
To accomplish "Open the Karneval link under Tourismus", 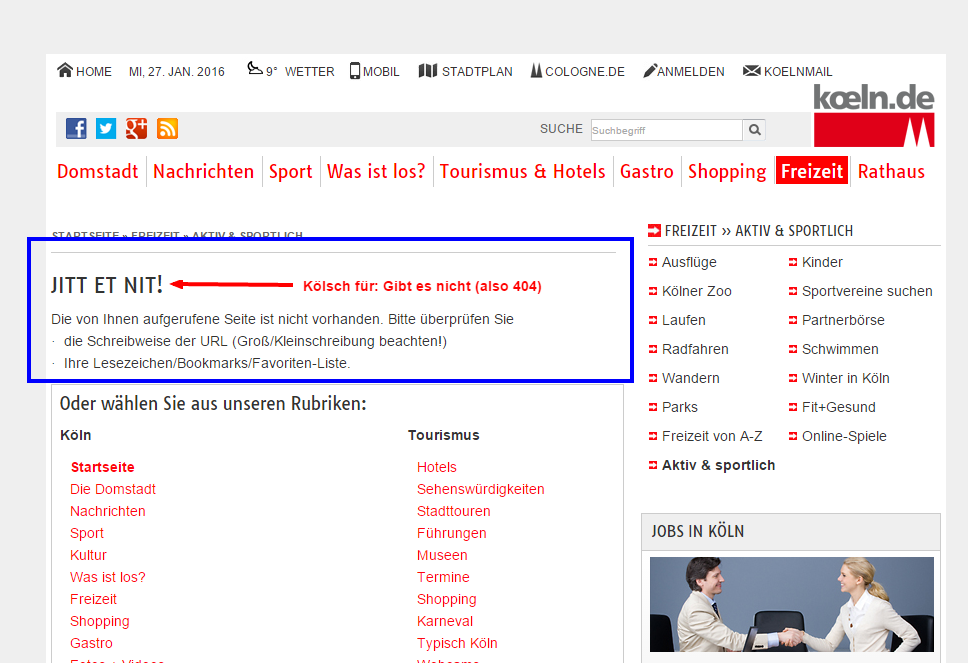I will click(444, 621).
